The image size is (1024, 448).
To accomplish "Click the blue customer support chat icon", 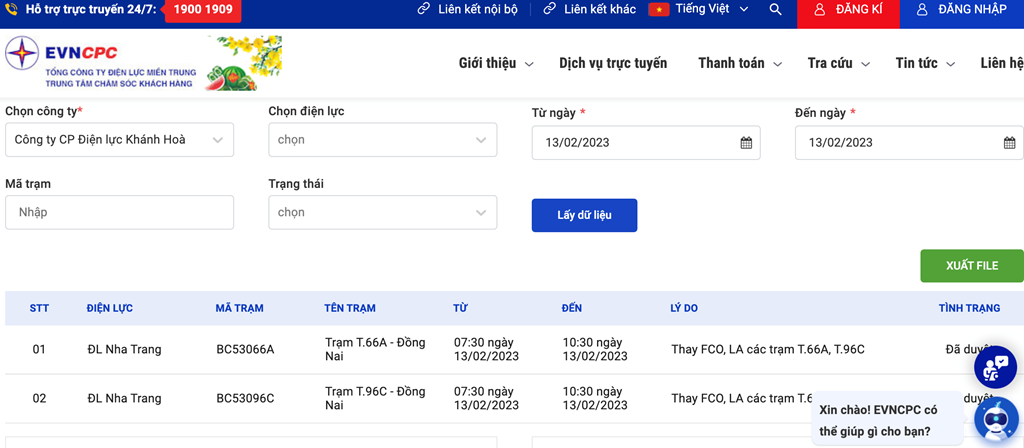I will click(x=994, y=369).
